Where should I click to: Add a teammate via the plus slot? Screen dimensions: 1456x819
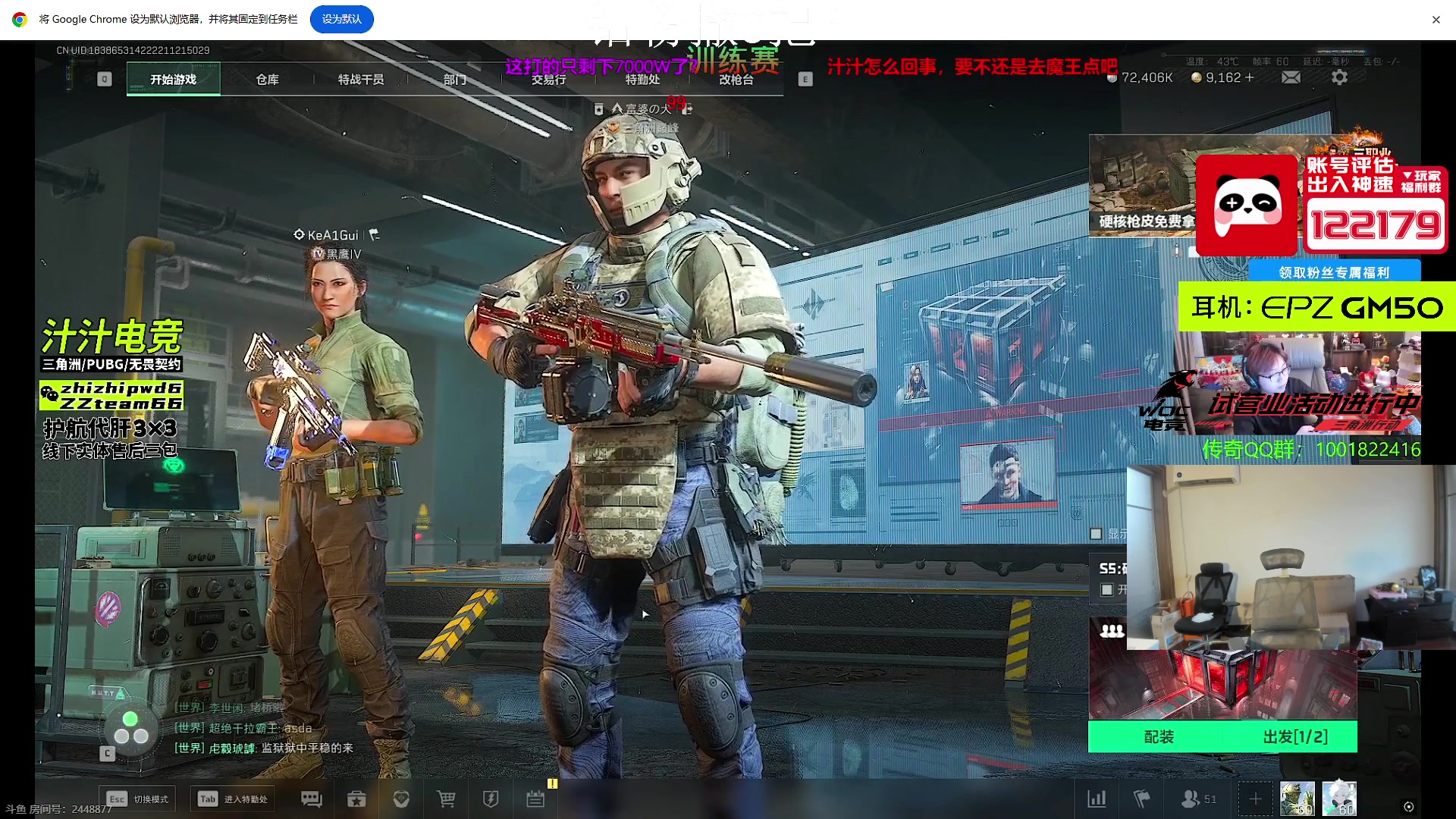pos(1256,799)
